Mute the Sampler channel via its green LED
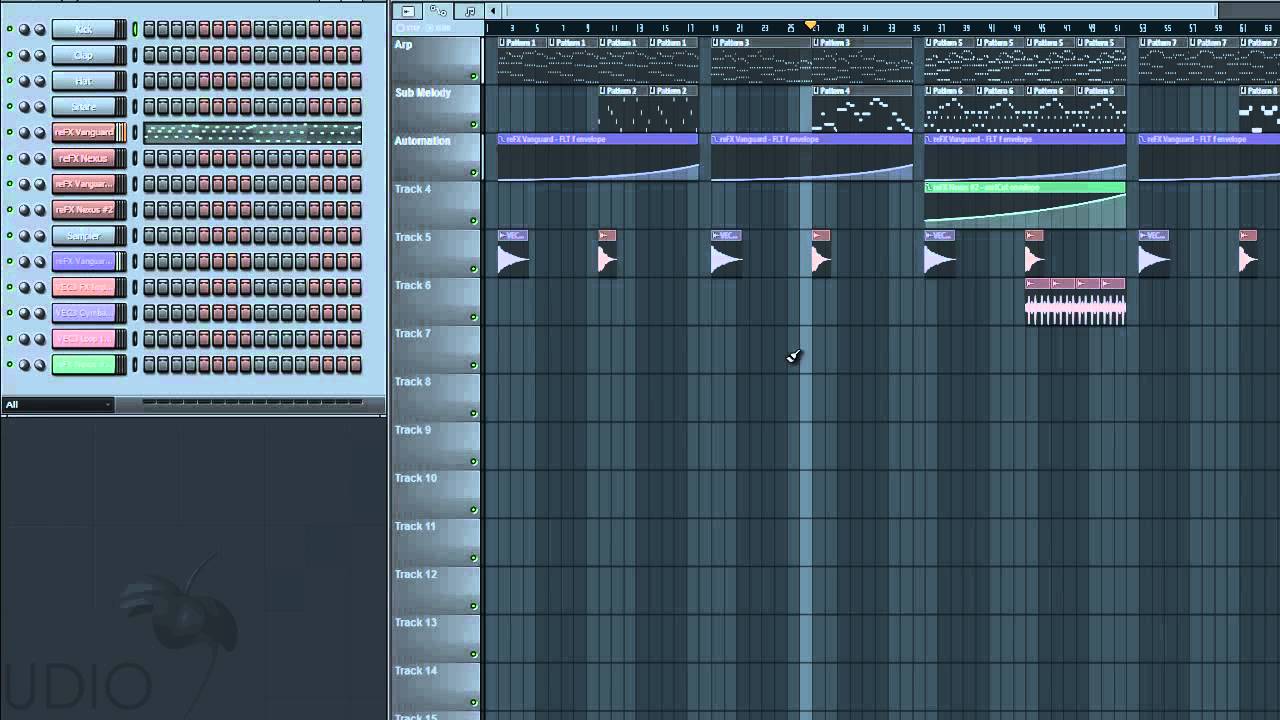This screenshot has width=1280, height=720. coord(10,236)
